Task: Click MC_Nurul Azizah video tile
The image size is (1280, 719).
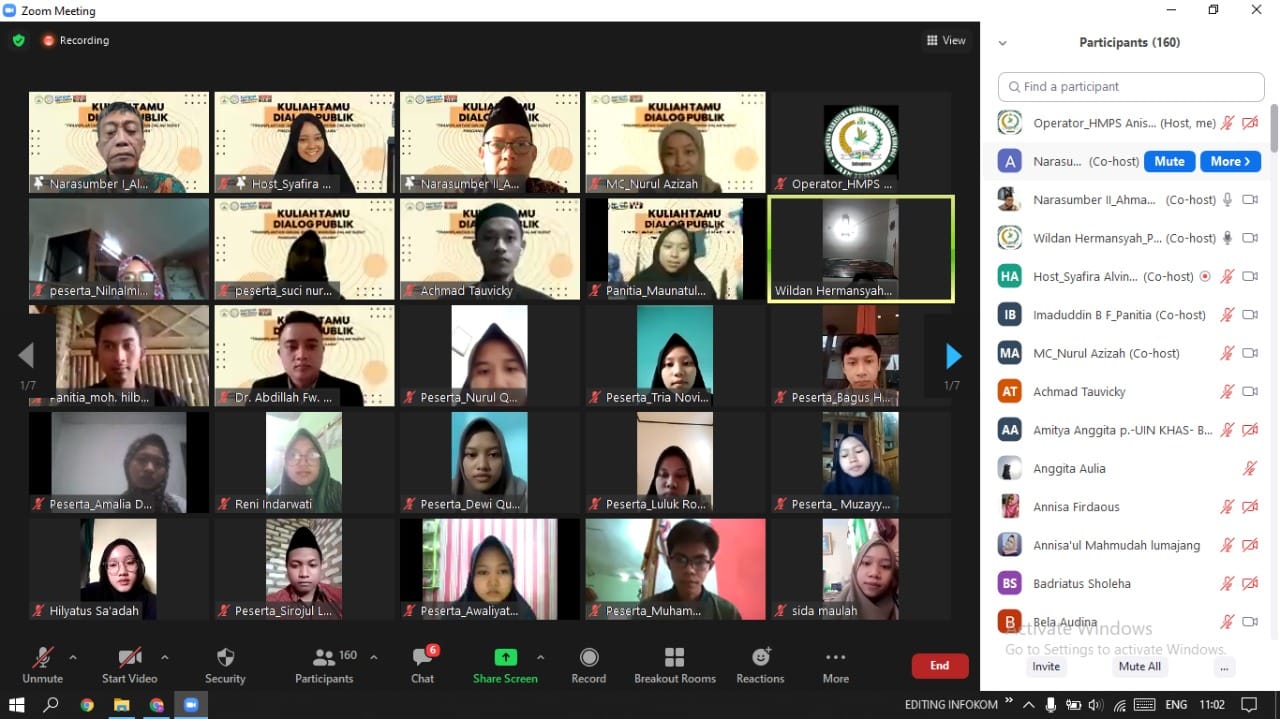Action: [x=675, y=142]
